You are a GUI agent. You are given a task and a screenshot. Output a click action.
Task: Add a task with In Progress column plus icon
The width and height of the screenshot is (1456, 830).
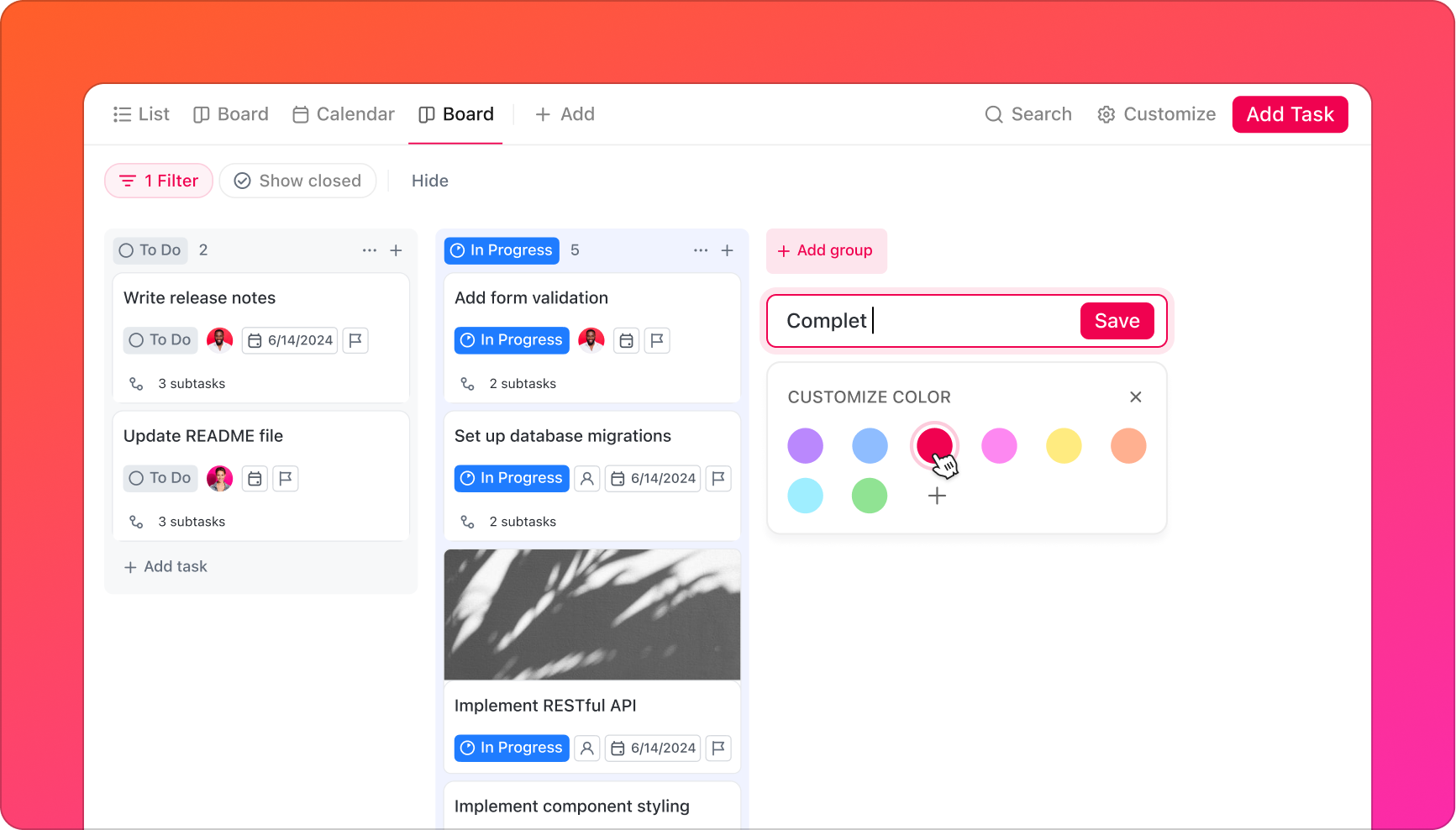pyautogui.click(x=728, y=250)
